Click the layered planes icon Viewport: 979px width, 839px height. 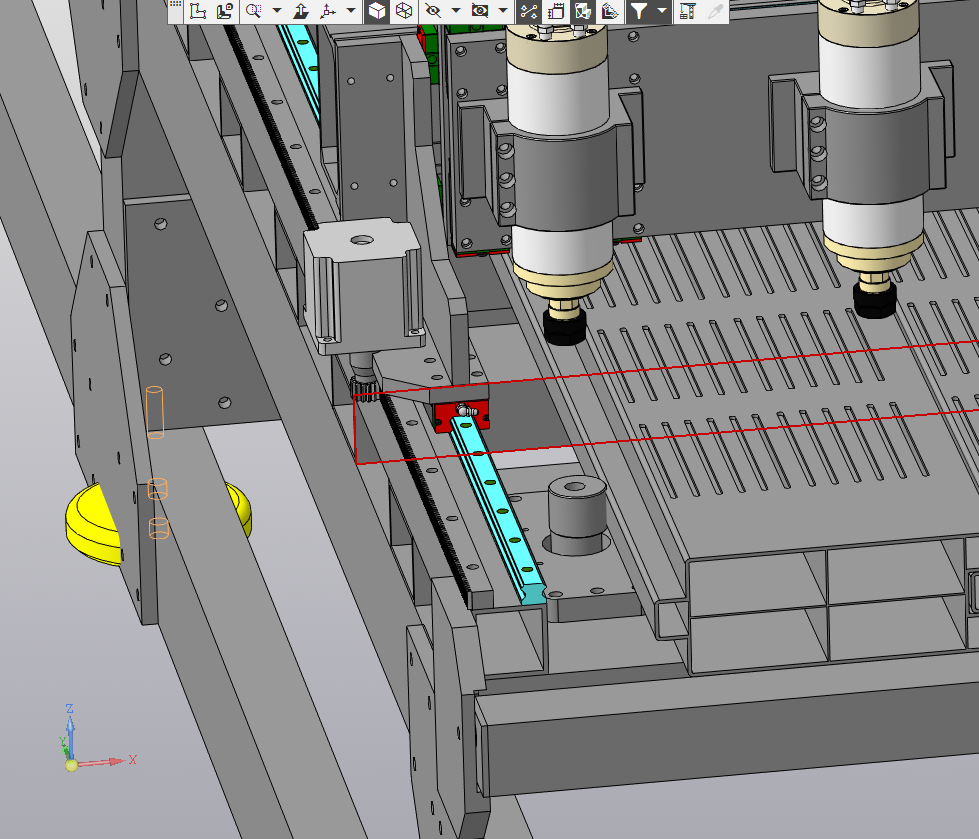point(610,11)
